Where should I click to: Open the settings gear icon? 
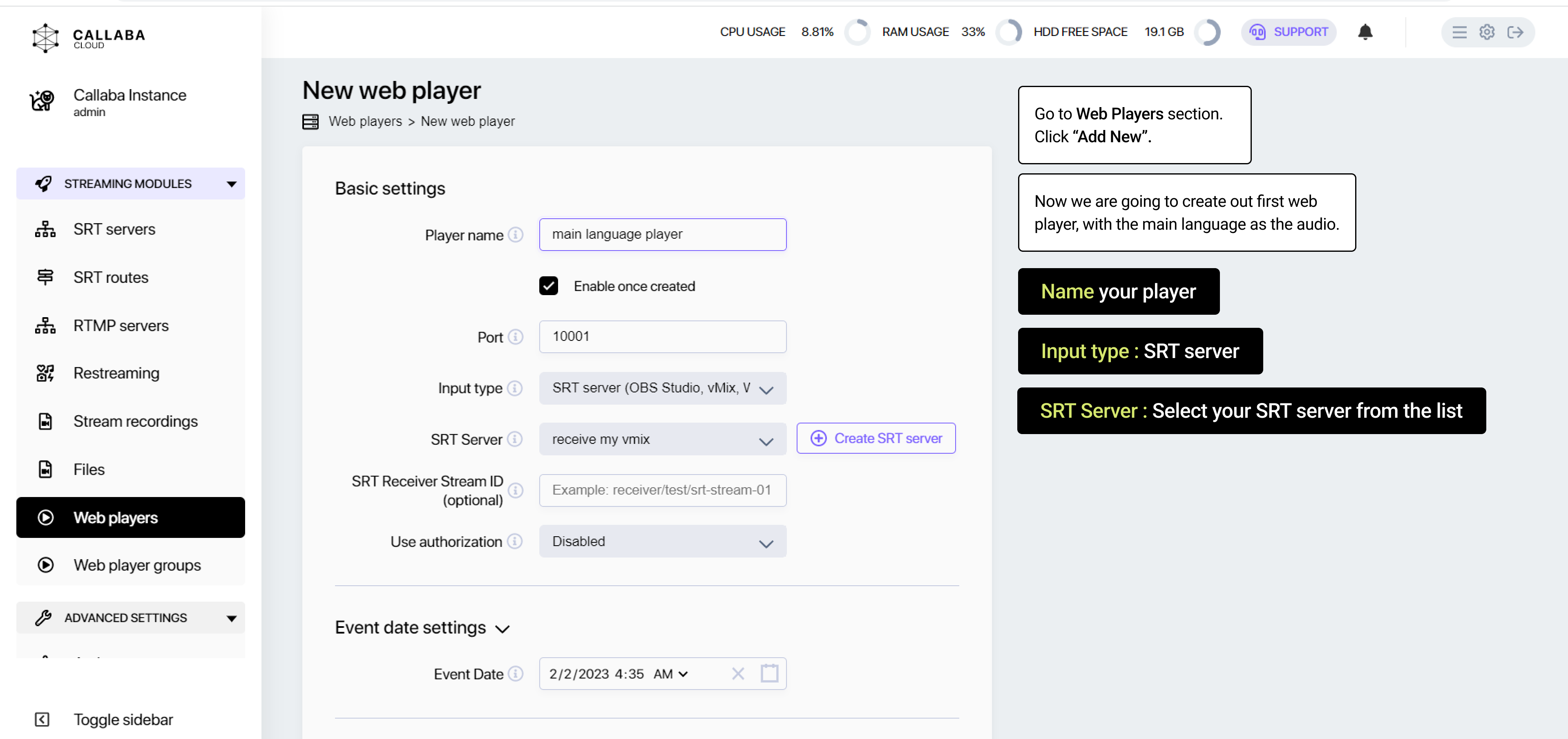(1486, 32)
